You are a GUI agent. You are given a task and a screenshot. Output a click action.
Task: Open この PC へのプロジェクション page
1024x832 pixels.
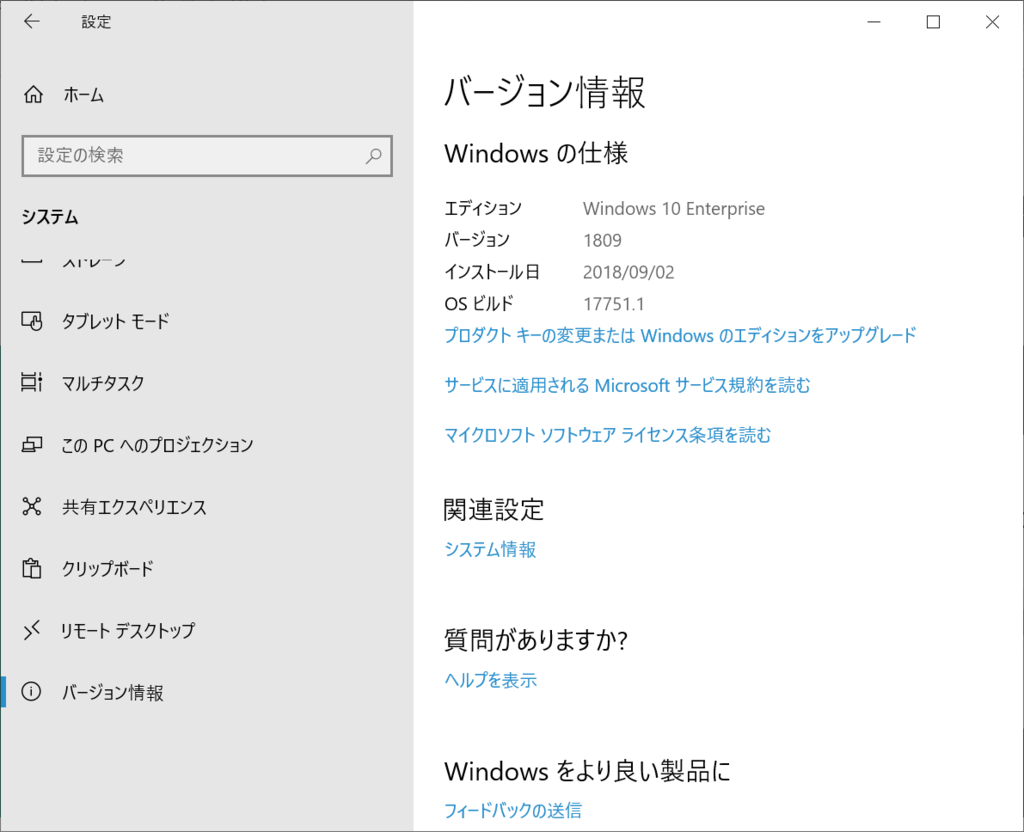pyautogui.click(x=206, y=445)
